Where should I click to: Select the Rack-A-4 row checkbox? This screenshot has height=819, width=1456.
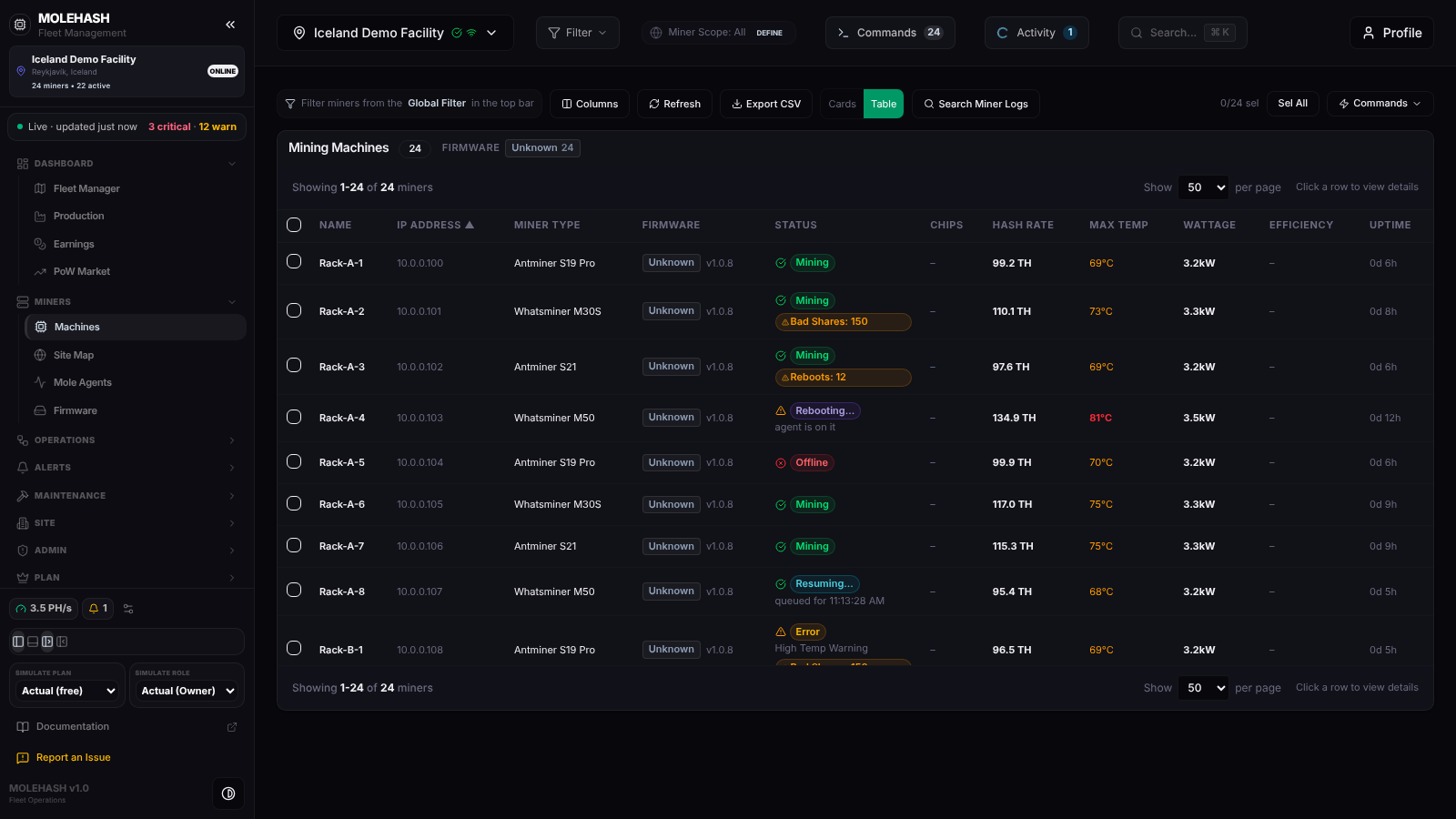[x=294, y=417]
